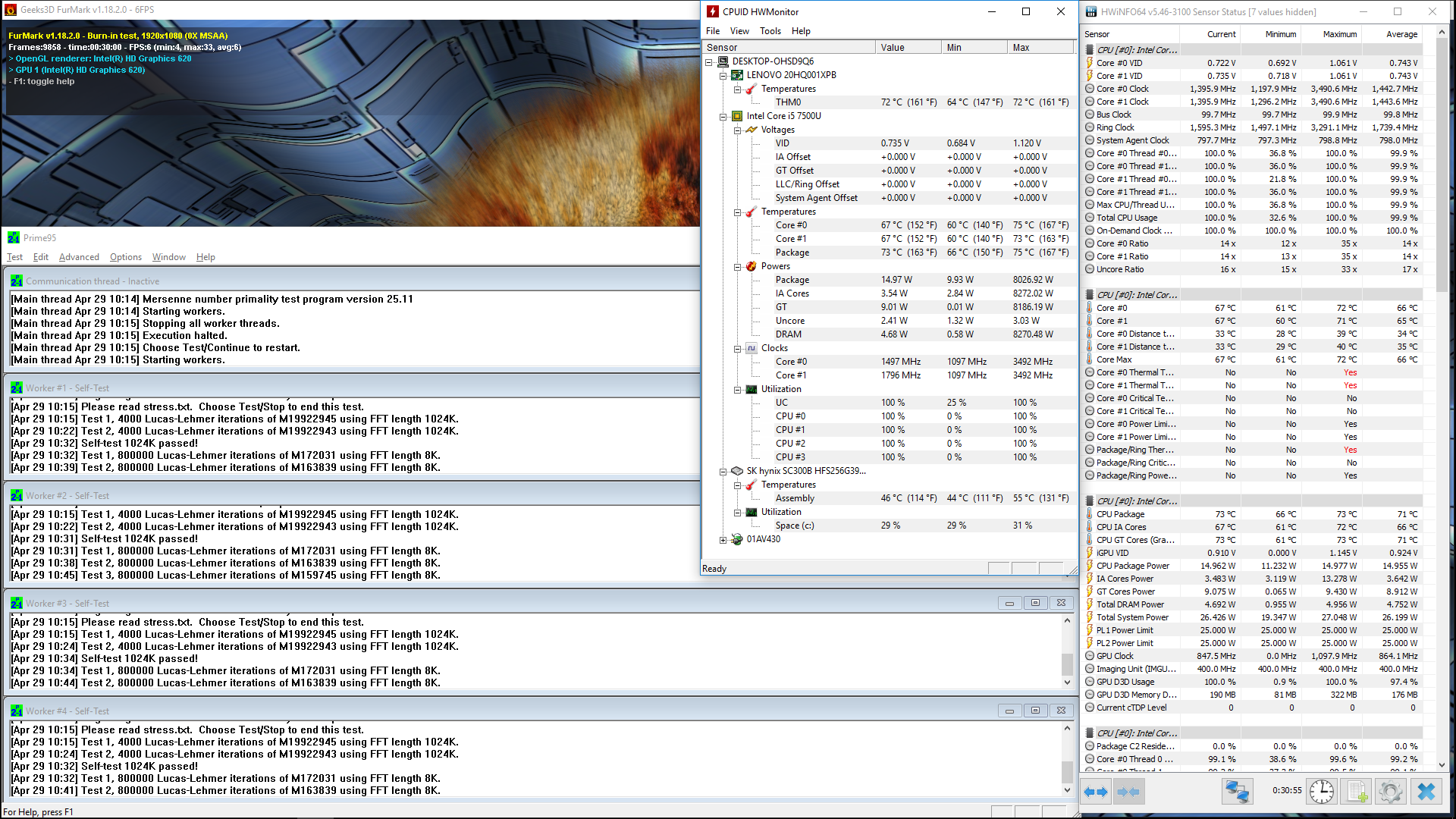The width and height of the screenshot is (1456, 819).
Task: Click the Worker #2 Self-Test window icon
Action: click(x=17, y=496)
